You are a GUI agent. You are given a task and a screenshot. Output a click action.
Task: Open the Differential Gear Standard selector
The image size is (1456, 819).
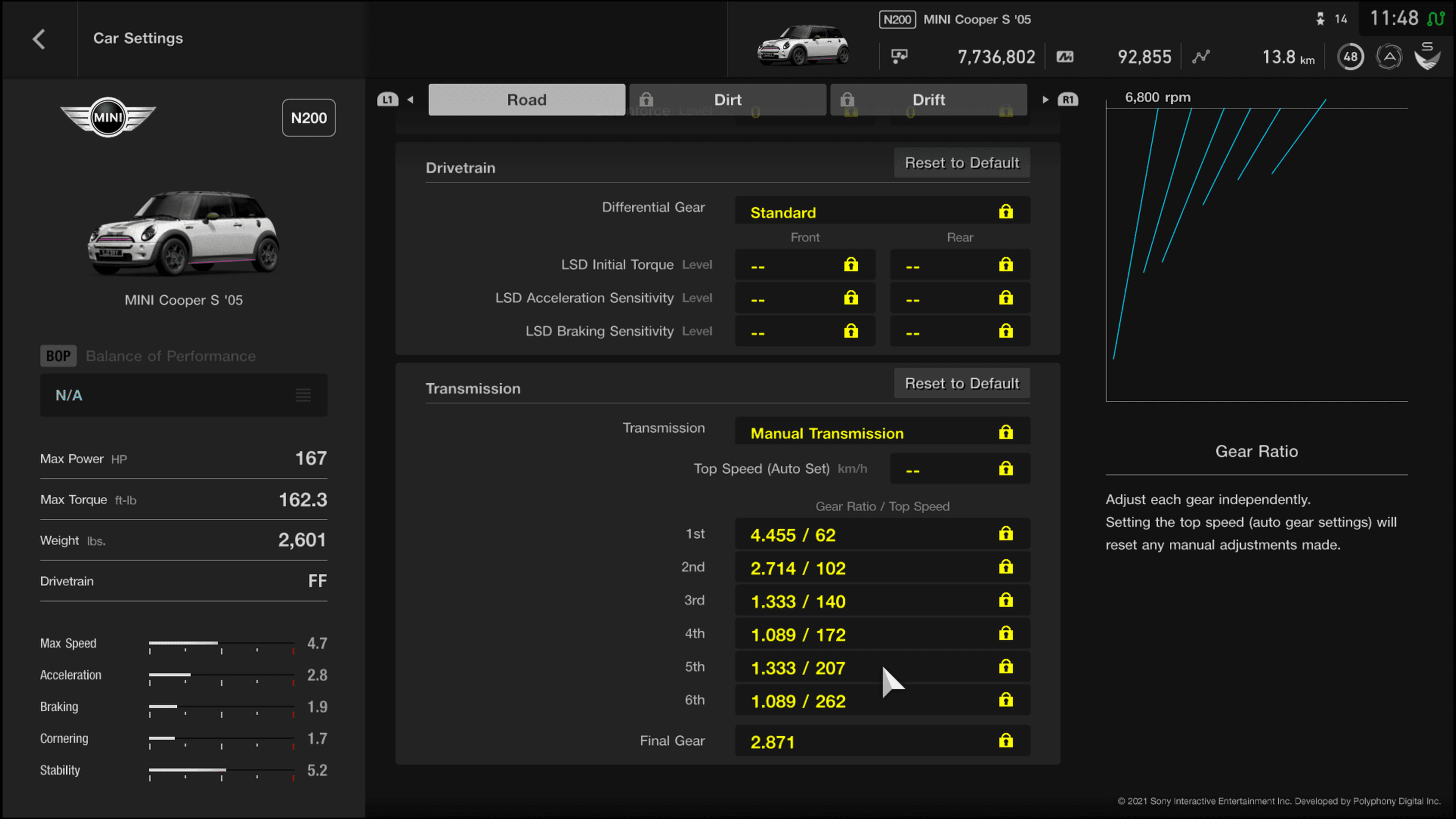(x=882, y=210)
